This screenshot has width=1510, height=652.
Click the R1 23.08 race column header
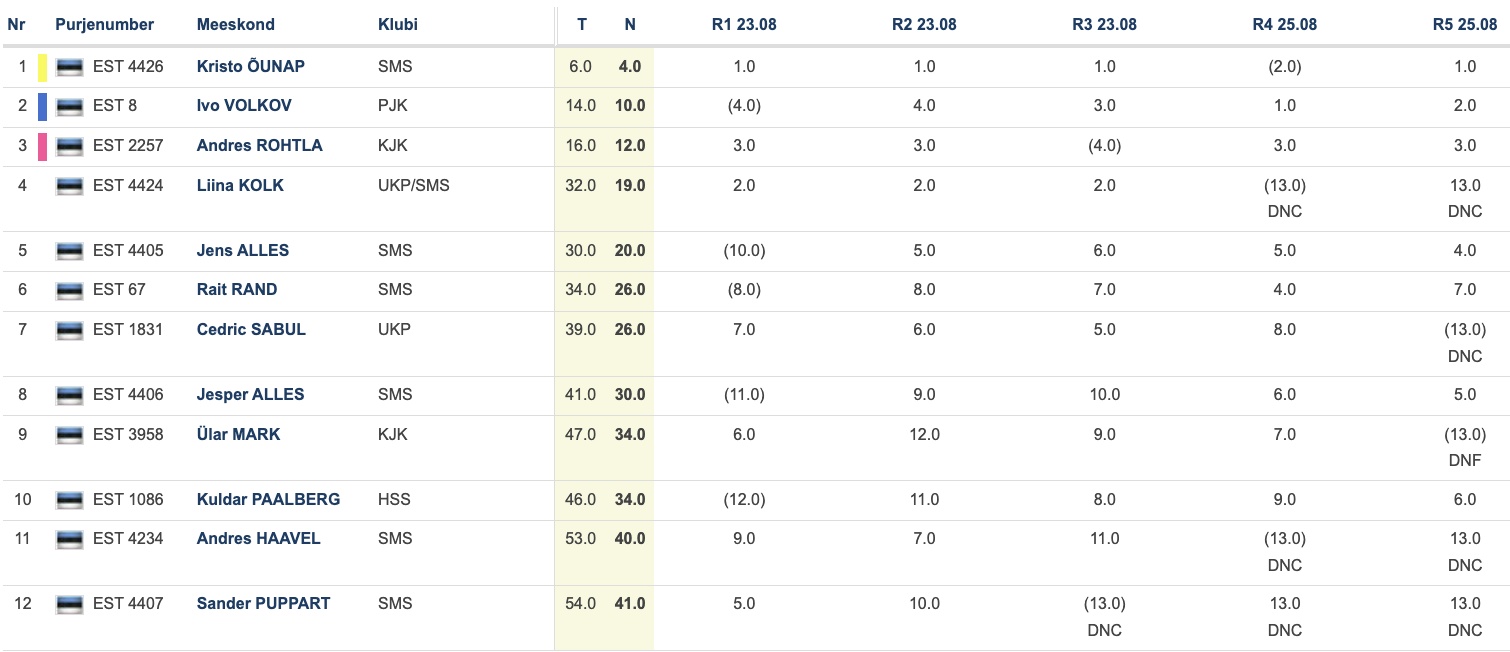pyautogui.click(x=744, y=24)
